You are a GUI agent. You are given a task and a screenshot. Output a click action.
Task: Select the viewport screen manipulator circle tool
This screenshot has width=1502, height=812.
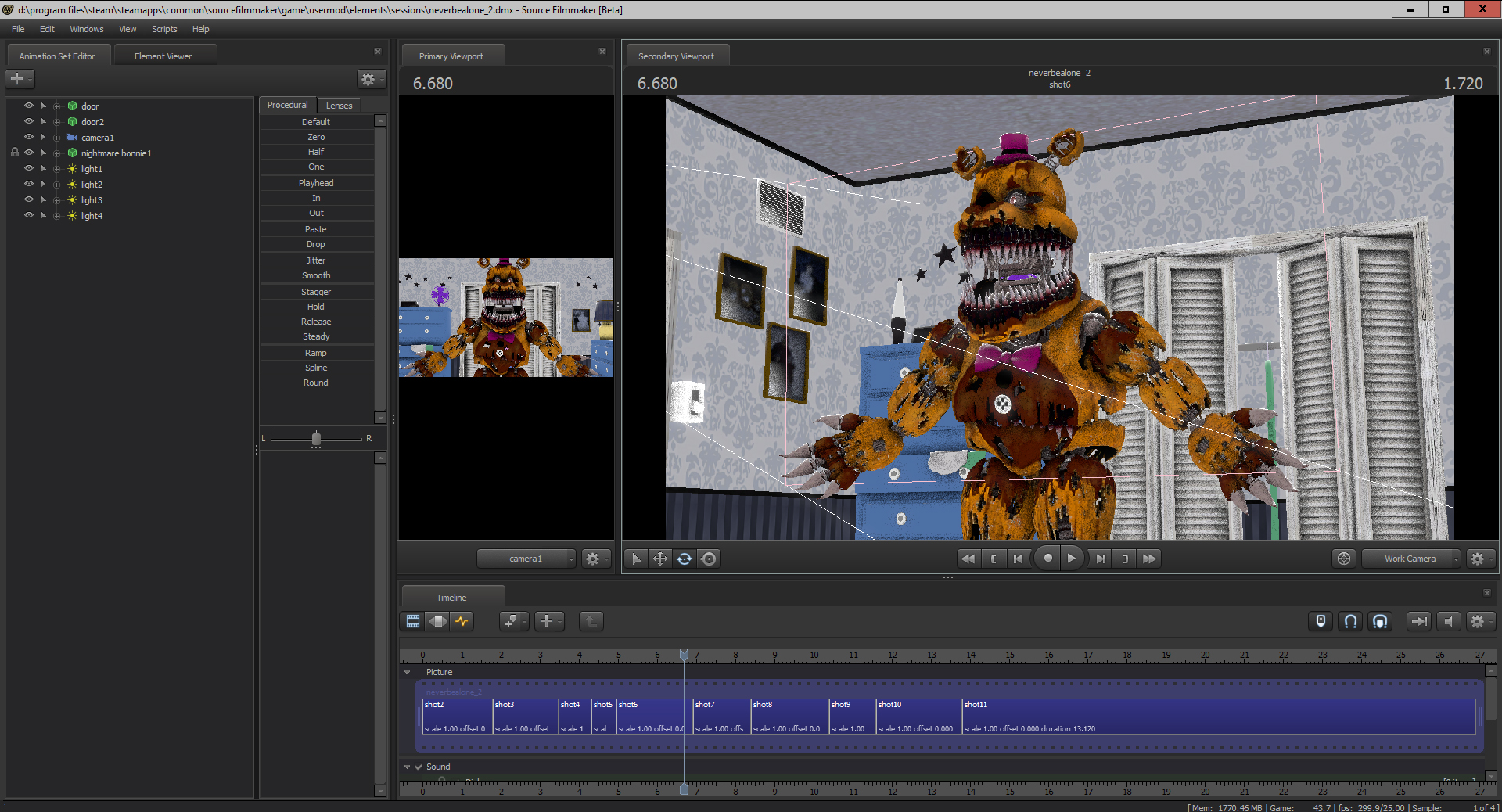tap(709, 559)
